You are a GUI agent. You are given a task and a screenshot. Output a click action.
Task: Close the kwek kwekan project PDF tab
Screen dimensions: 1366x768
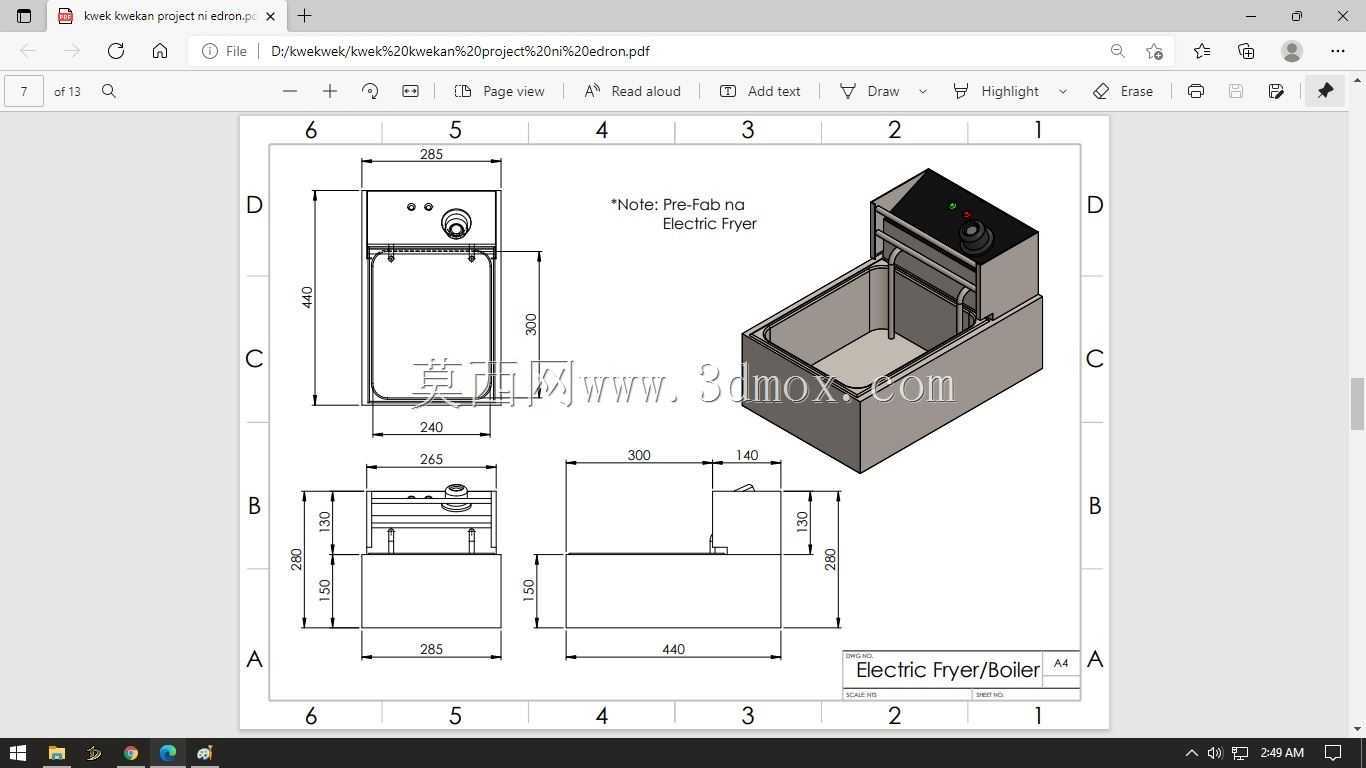coord(270,16)
